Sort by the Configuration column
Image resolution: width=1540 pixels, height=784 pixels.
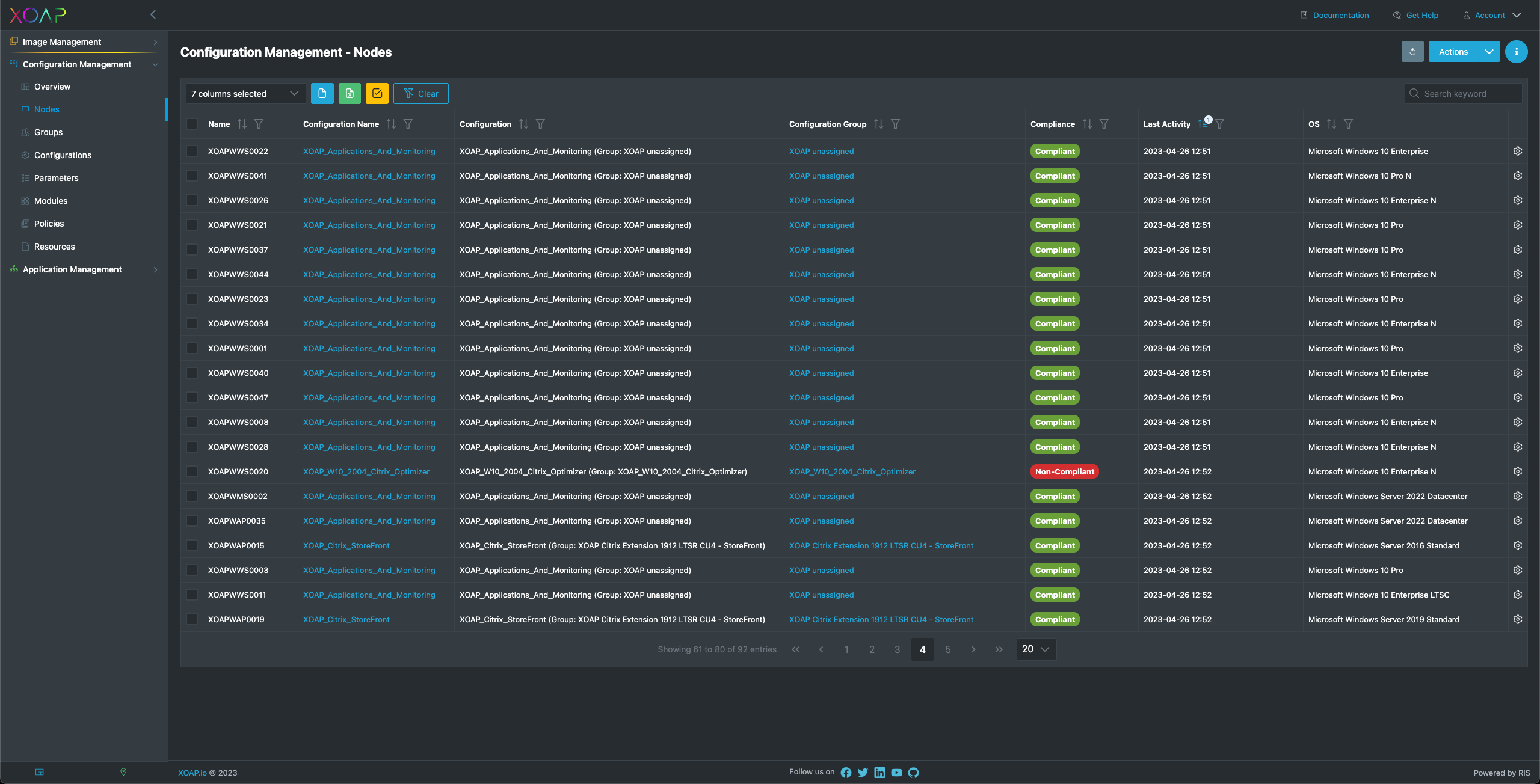click(523, 124)
